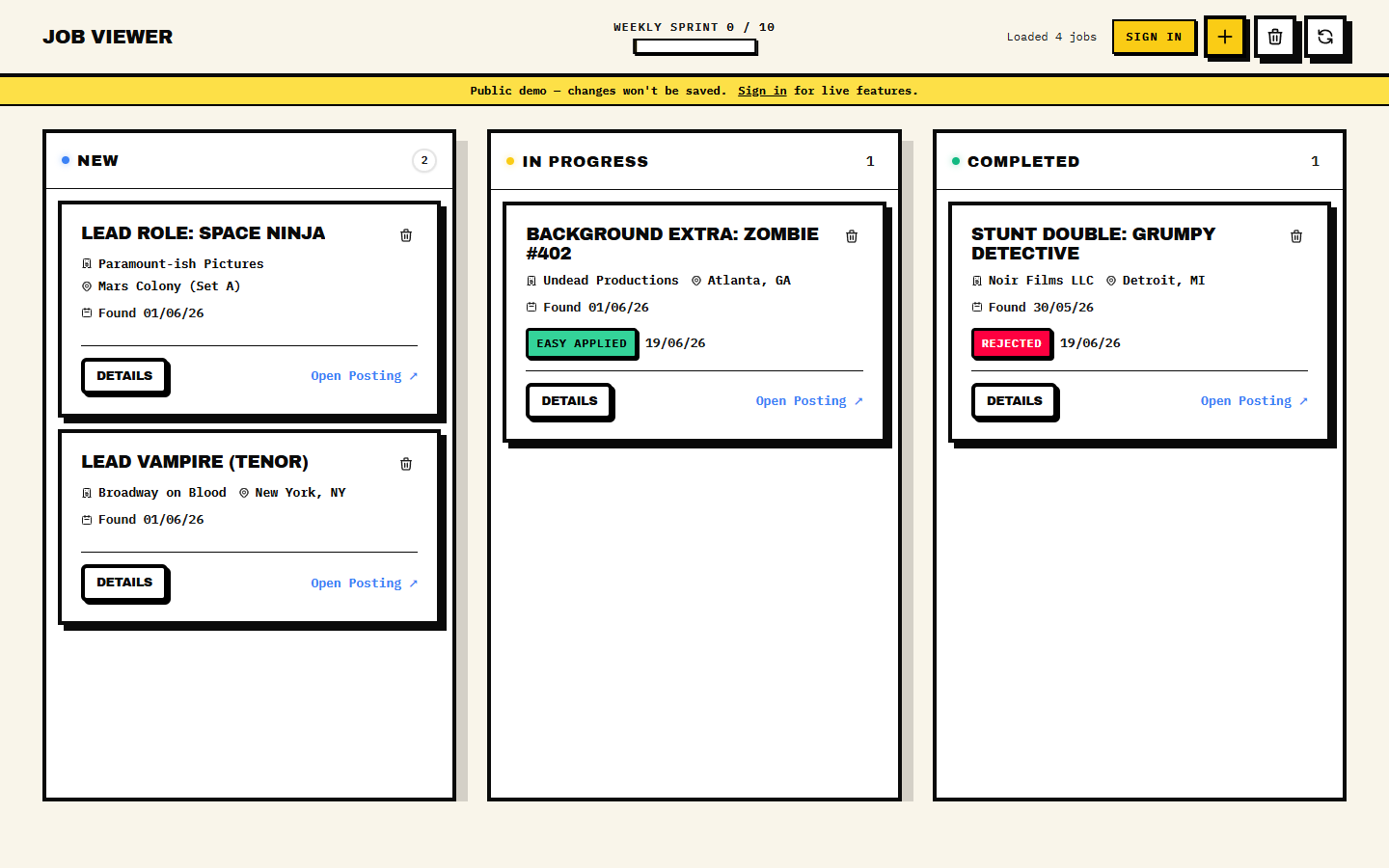Delete the Lead Role: Space Ninja card
Image resolution: width=1389 pixels, height=868 pixels.
point(406,235)
